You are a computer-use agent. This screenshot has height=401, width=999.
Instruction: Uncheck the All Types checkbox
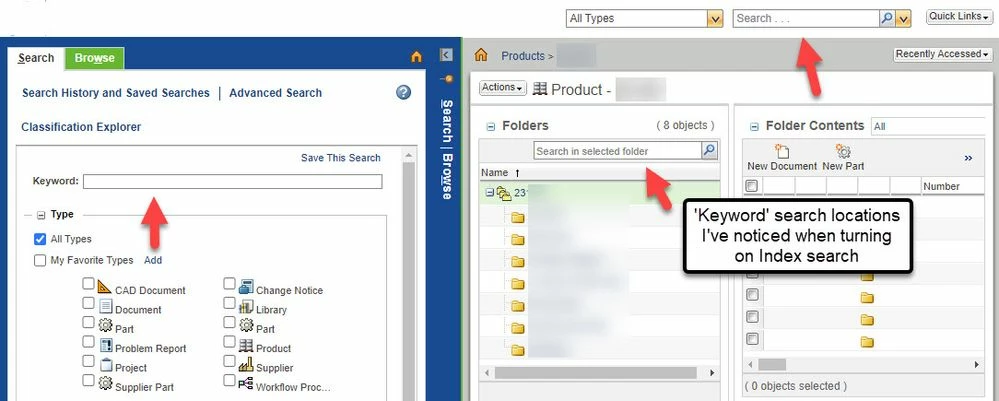point(40,239)
